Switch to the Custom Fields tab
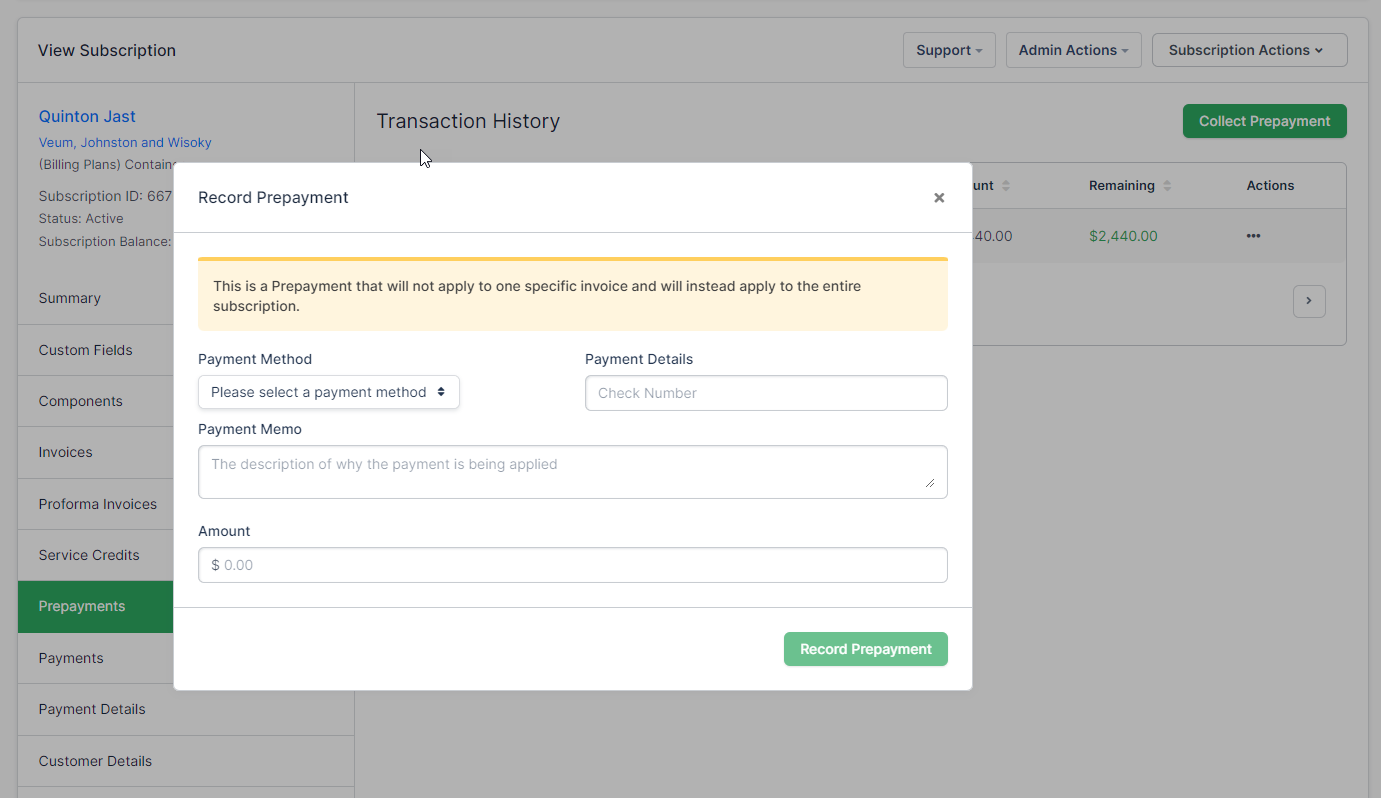Screen dimensions: 1381x798 coord(85,350)
